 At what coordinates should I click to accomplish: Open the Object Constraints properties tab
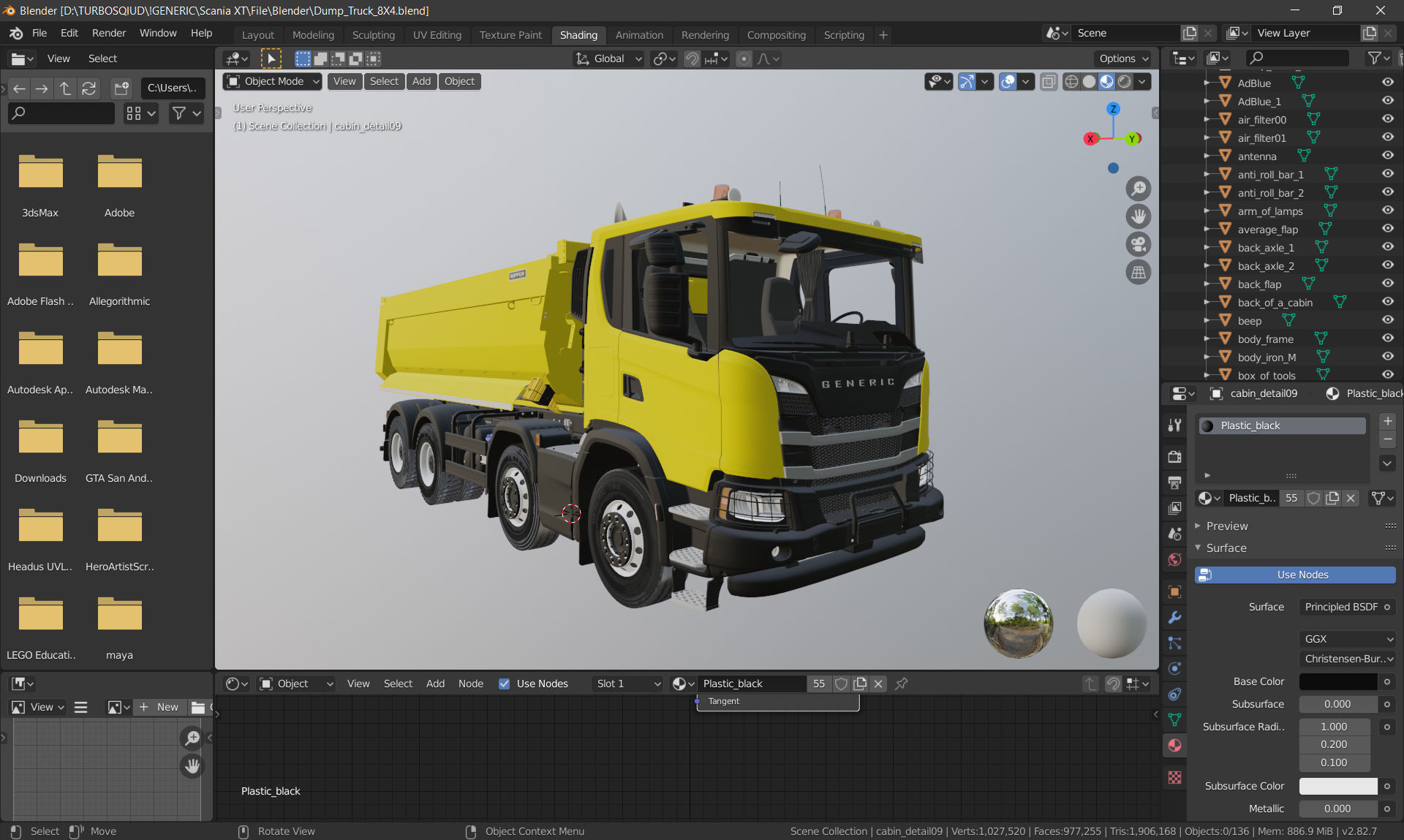point(1174,694)
